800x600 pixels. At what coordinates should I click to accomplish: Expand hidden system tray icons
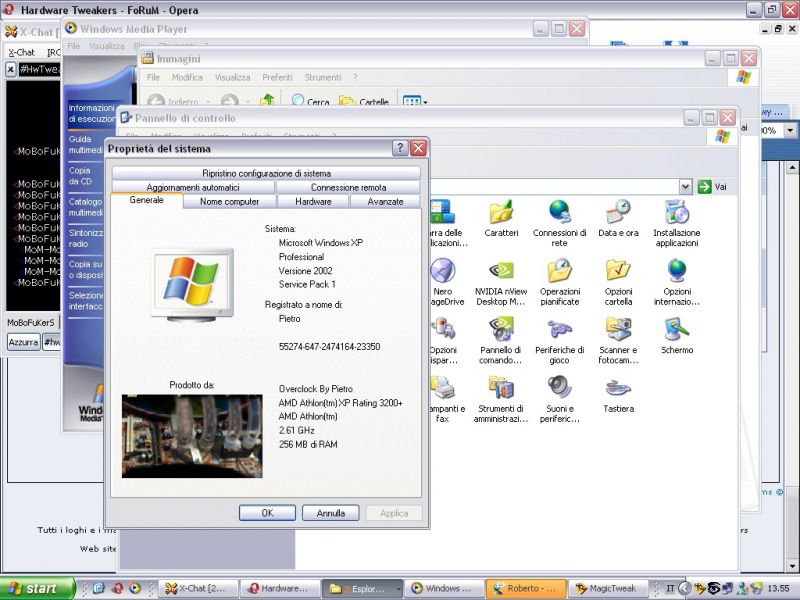pyautogui.click(x=685, y=588)
